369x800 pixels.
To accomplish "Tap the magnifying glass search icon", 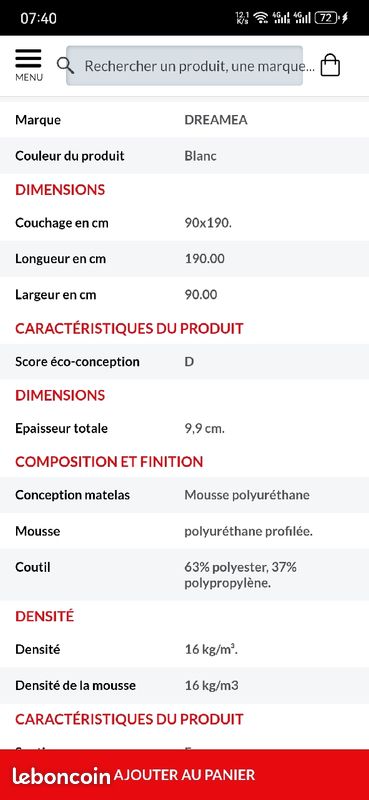I will coord(65,65).
